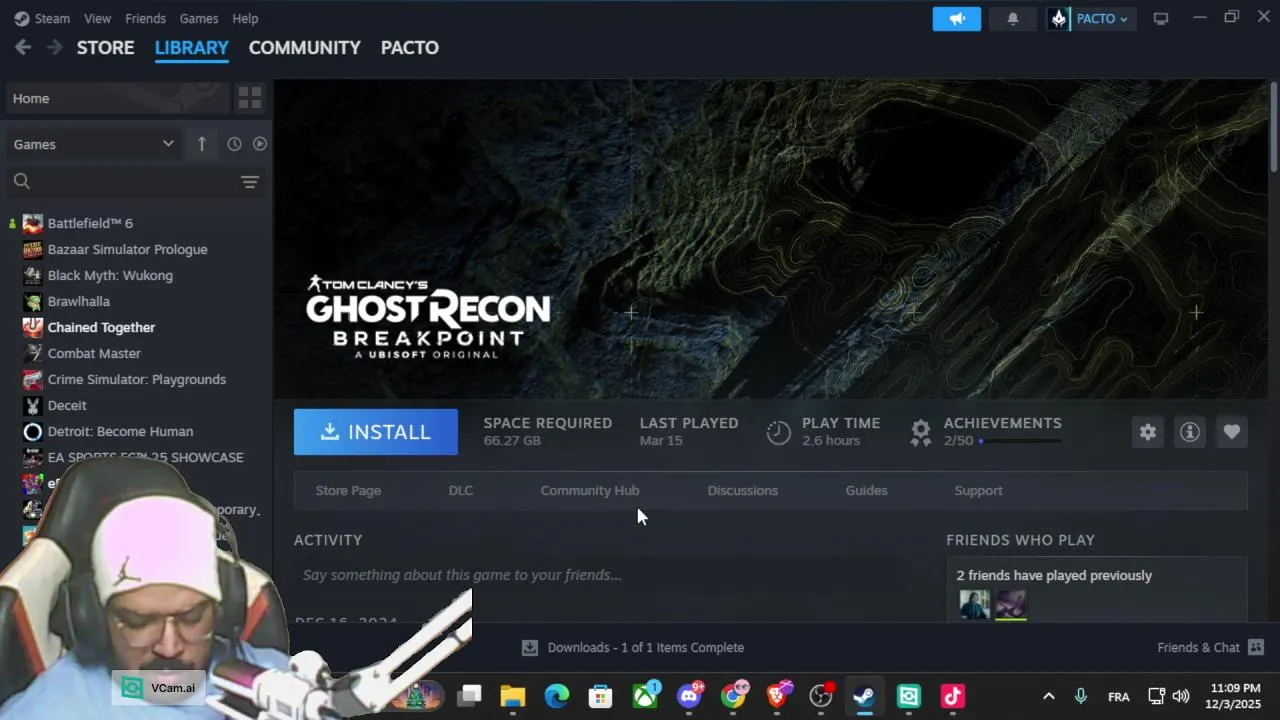
Task: Open the Support link
Action: tap(979, 491)
